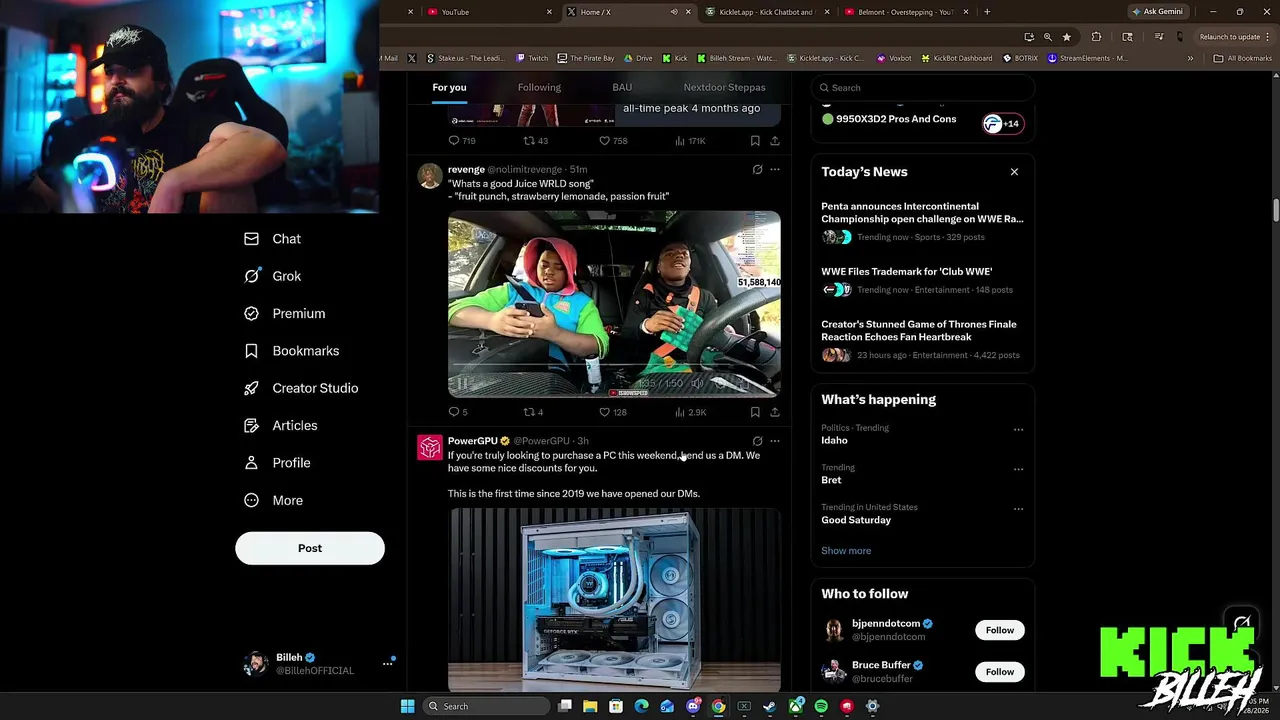The width and height of the screenshot is (1280, 720).
Task: Repost revenge's Juice WRLD post
Action: coord(533,412)
